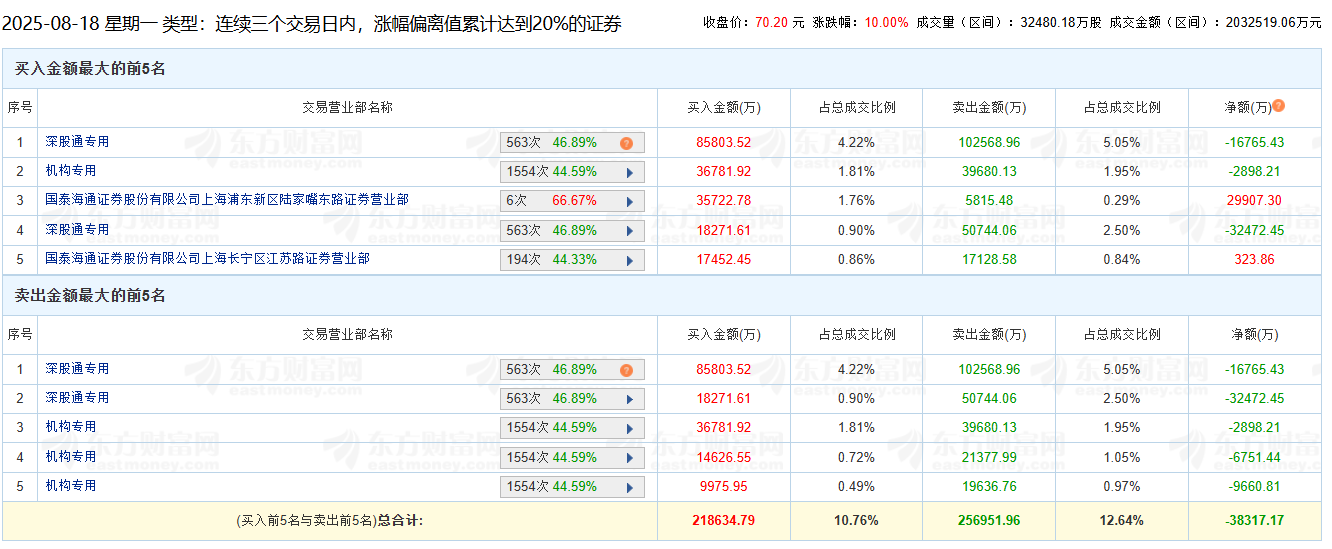Expand sell row 5 机构专用 1554次 stats box
Image resolution: width=1332 pixels, height=549 pixels.
(x=629, y=487)
